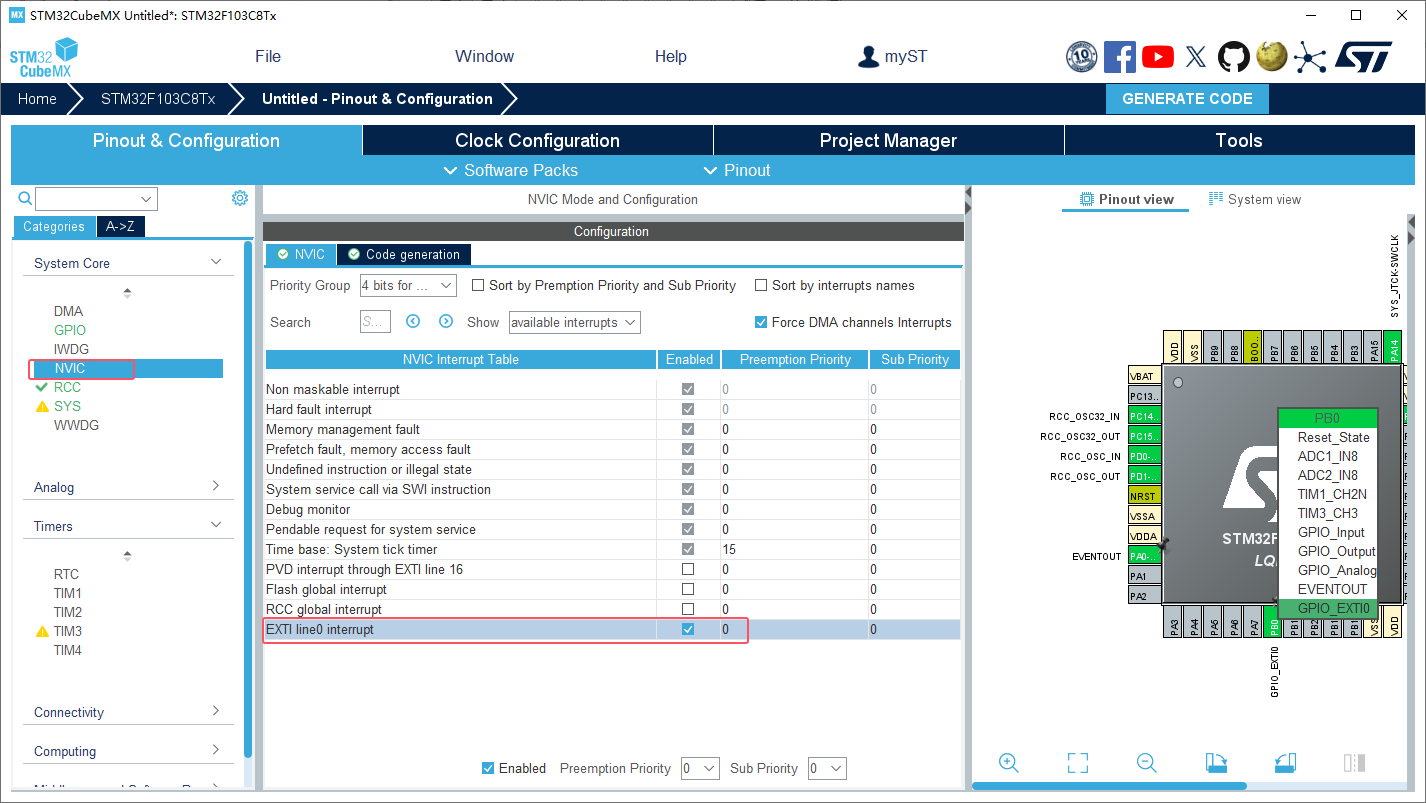Enable PVD interrupt through EXTI line 16
Viewport: 1426px width, 803px height.
coord(687,569)
